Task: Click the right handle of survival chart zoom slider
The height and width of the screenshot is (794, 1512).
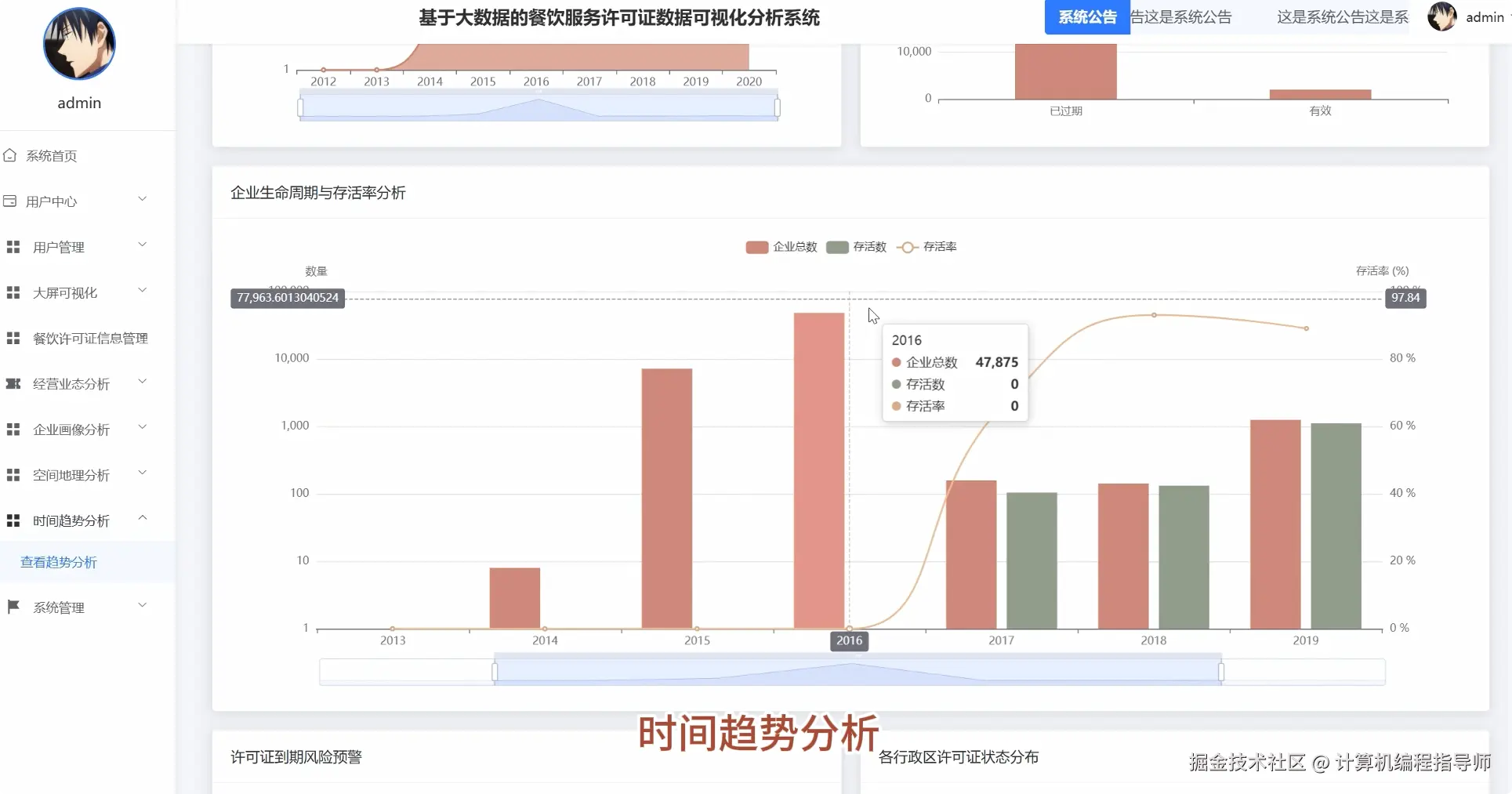Action: click(1221, 672)
